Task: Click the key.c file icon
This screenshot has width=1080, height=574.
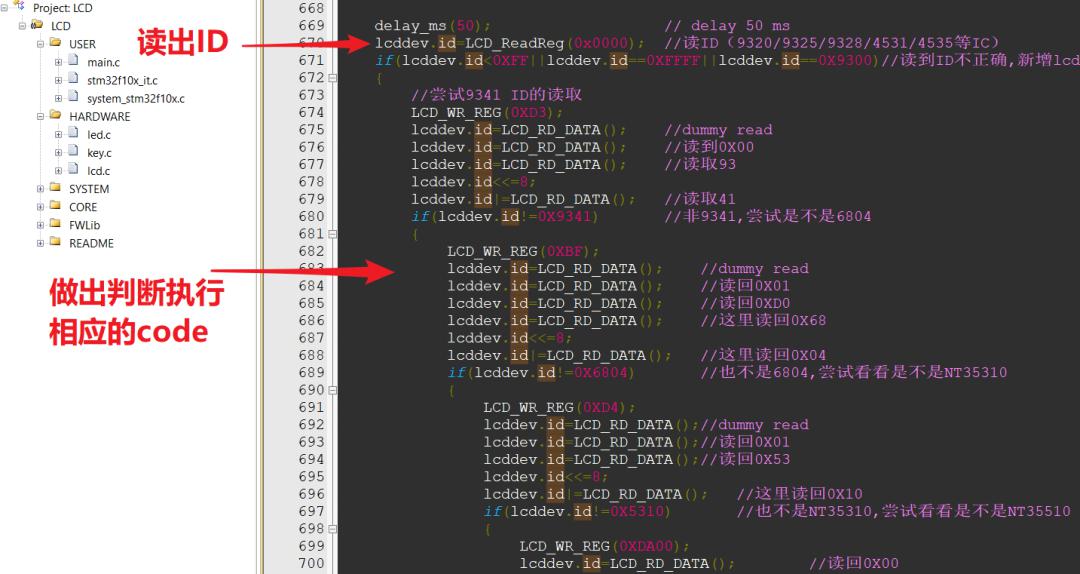Action: click(x=74, y=152)
